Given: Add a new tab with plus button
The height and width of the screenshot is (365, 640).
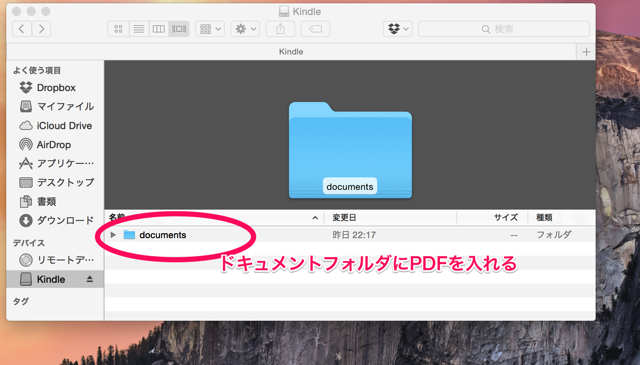Looking at the screenshot, I should pyautogui.click(x=586, y=52).
